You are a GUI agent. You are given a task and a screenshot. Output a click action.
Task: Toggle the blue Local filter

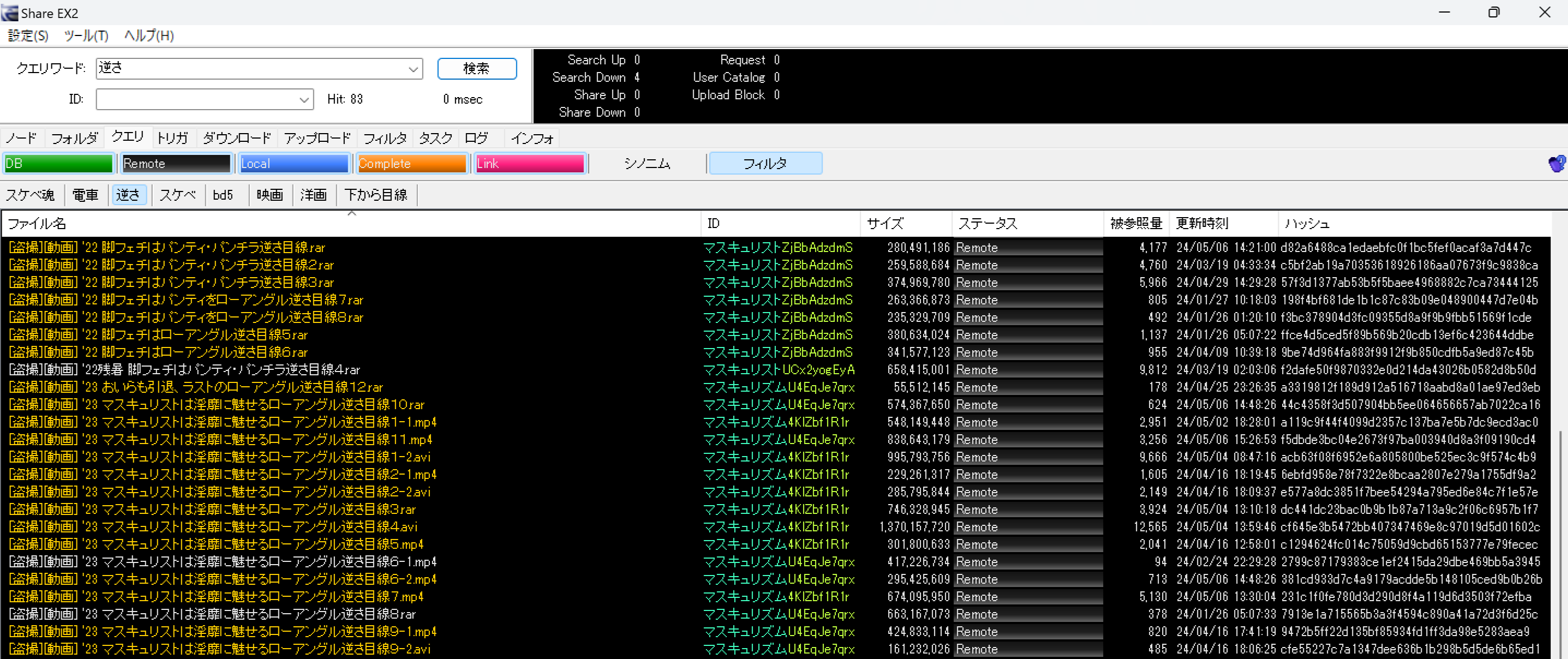pyautogui.click(x=294, y=163)
